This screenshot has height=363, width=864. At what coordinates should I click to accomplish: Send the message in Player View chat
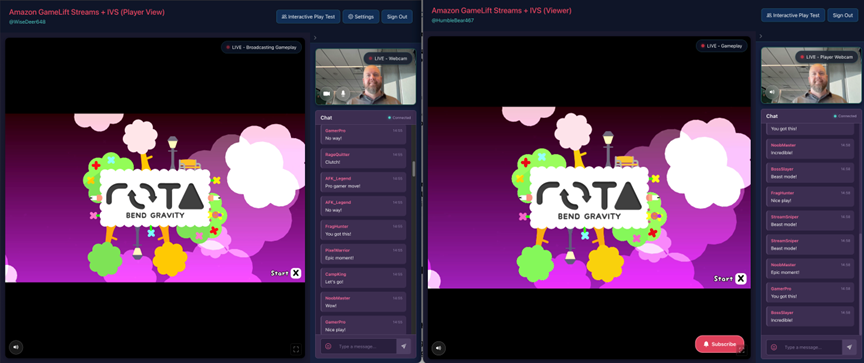(404, 346)
